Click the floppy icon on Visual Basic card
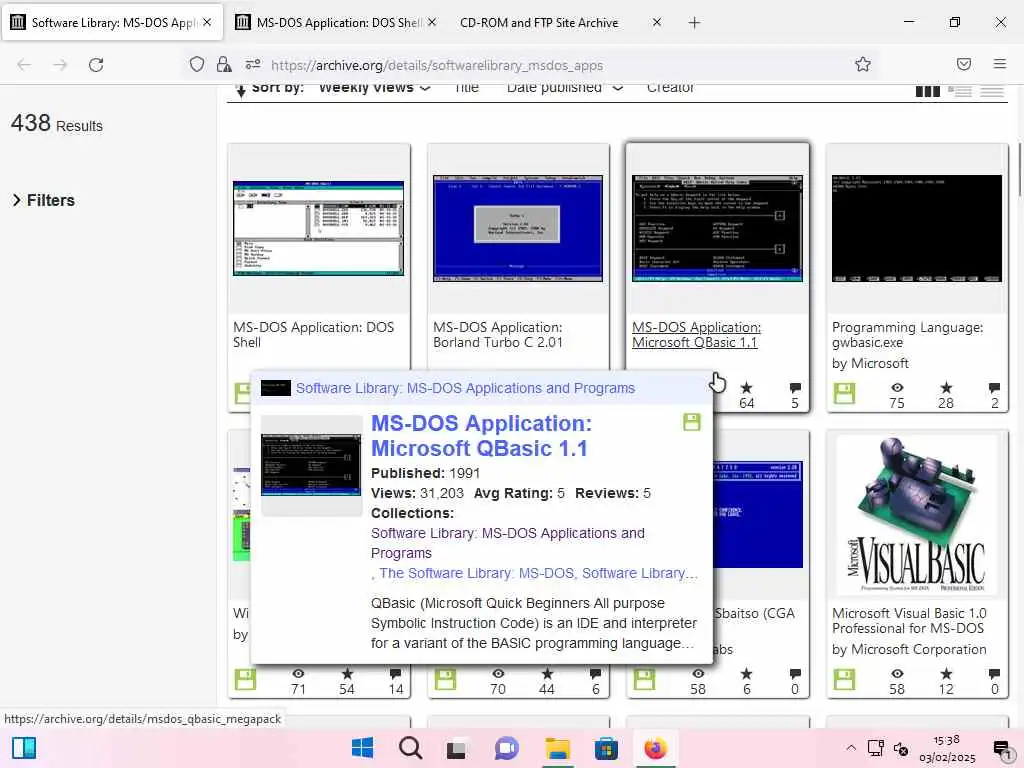Image resolution: width=1024 pixels, height=768 pixels. coord(844,680)
